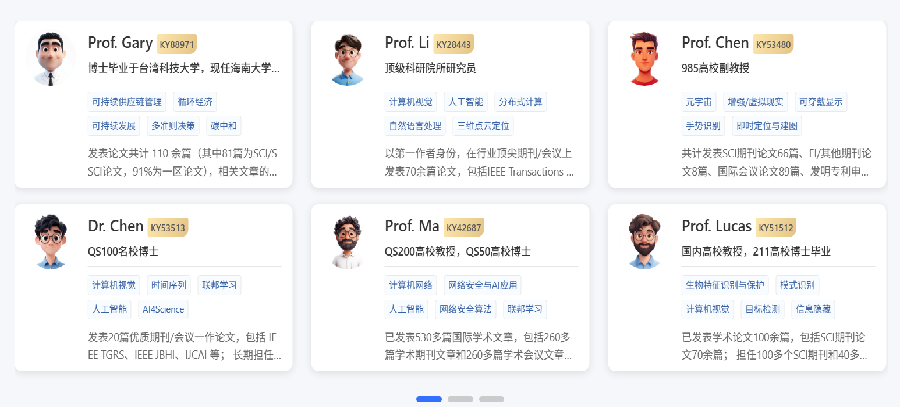Go to the third carousel page dot
The image size is (900, 407).
click(491, 399)
